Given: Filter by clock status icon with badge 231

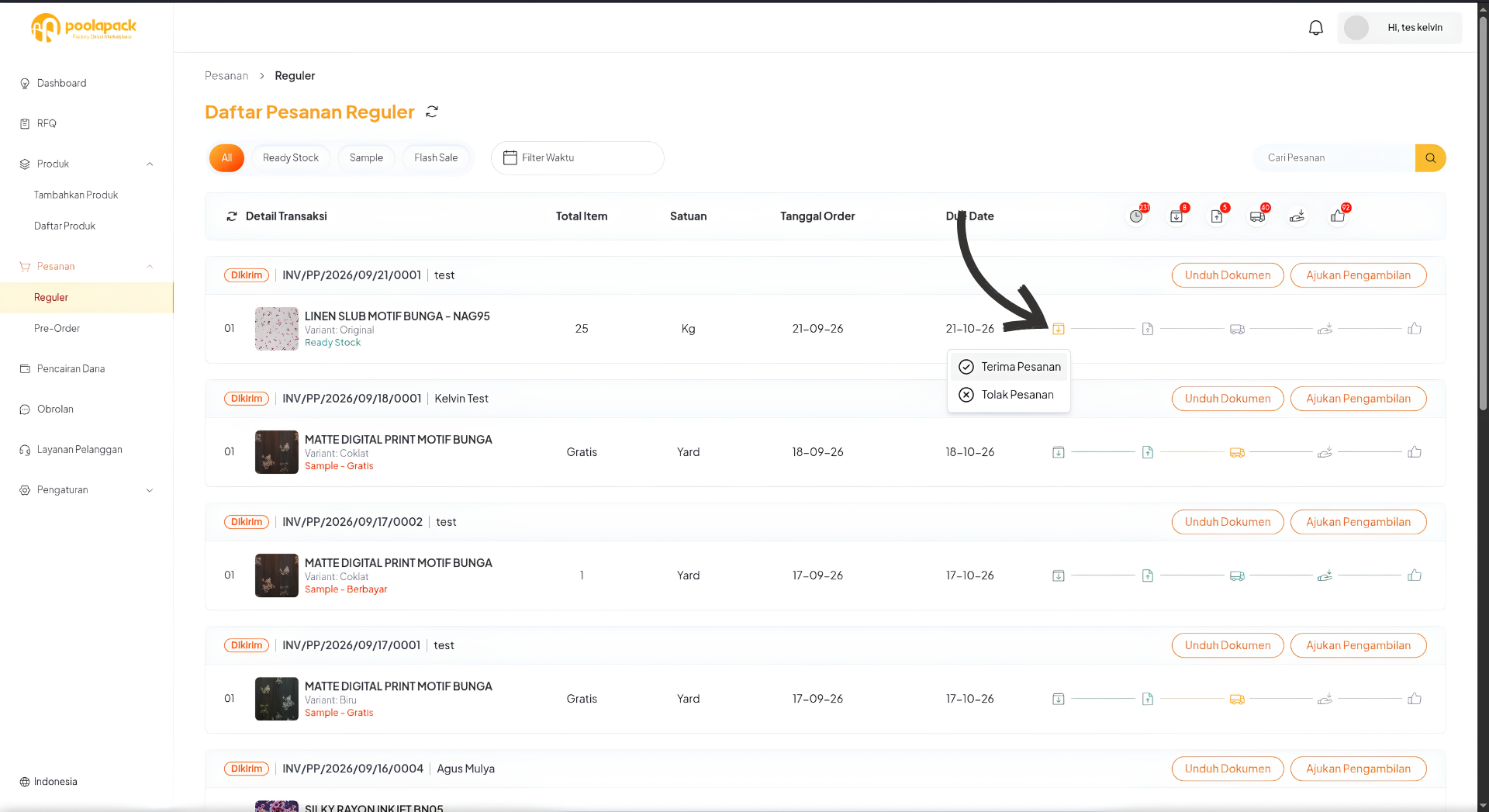Looking at the screenshot, I should coord(1136,216).
